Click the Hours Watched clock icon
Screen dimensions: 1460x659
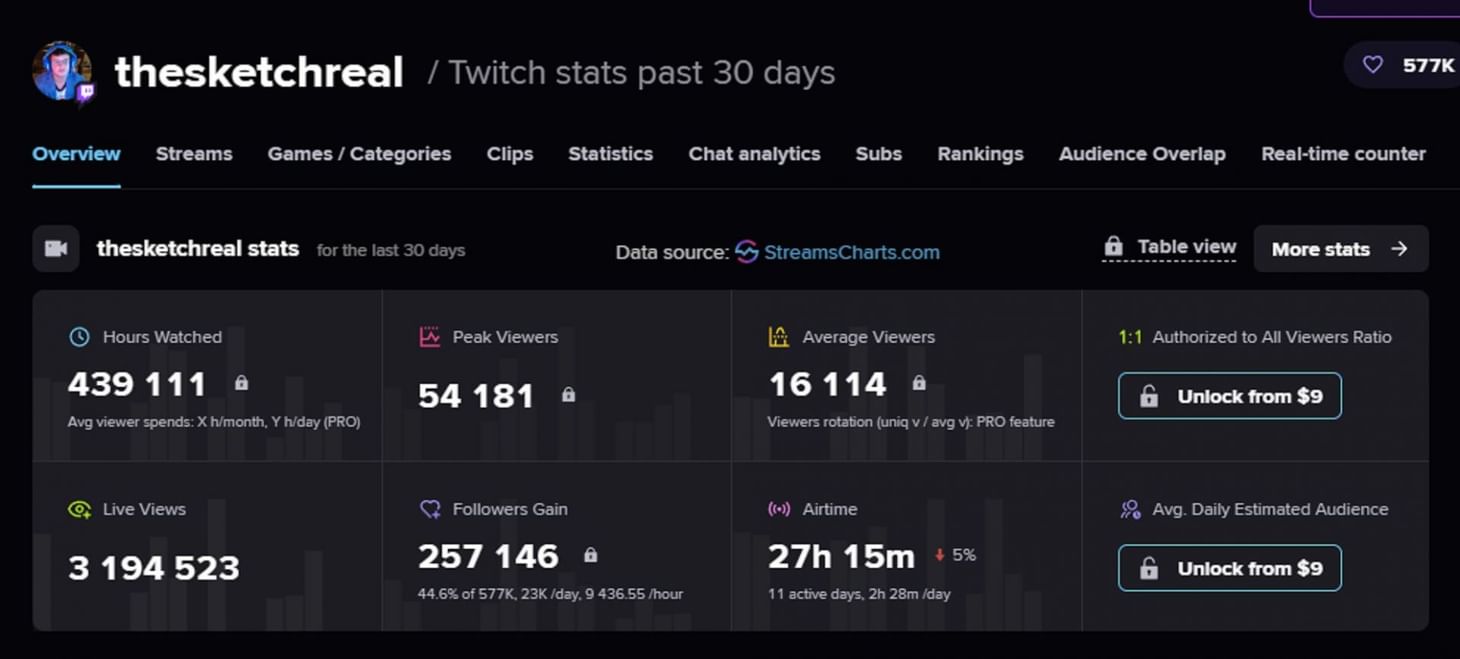coord(79,337)
